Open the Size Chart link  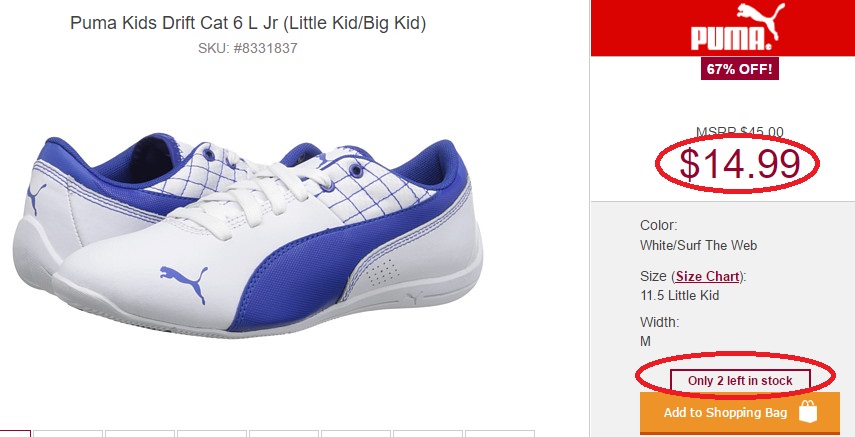coord(707,276)
